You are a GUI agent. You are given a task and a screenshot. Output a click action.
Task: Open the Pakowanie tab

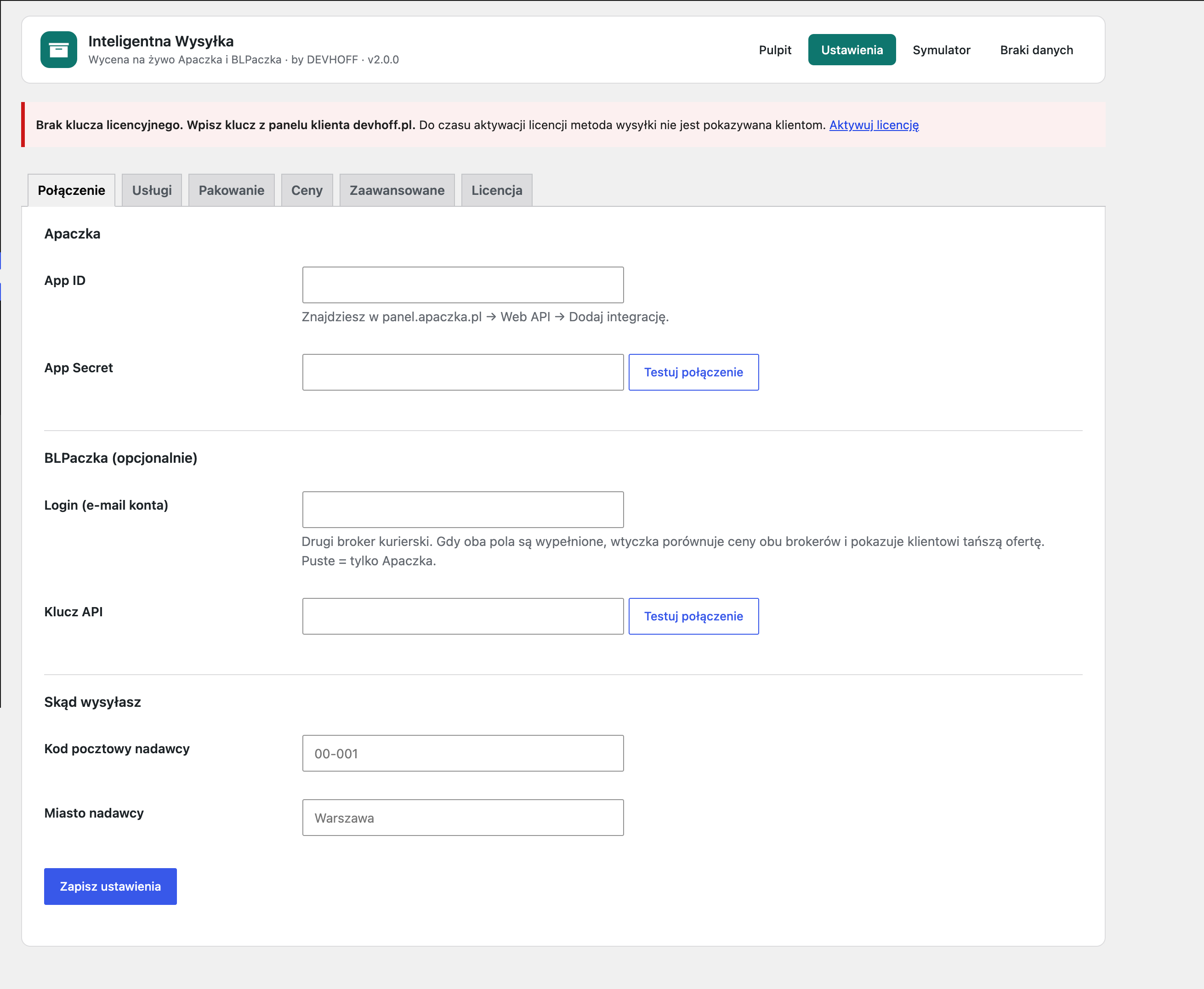pyautogui.click(x=231, y=190)
